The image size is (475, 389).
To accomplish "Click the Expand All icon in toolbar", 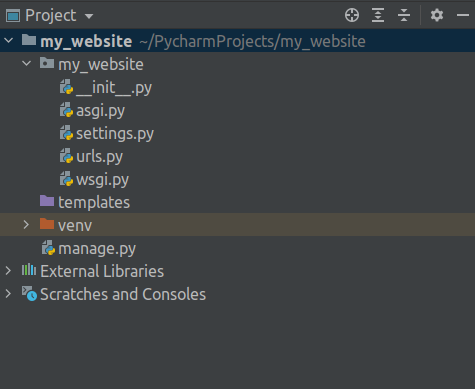I will (x=378, y=15).
